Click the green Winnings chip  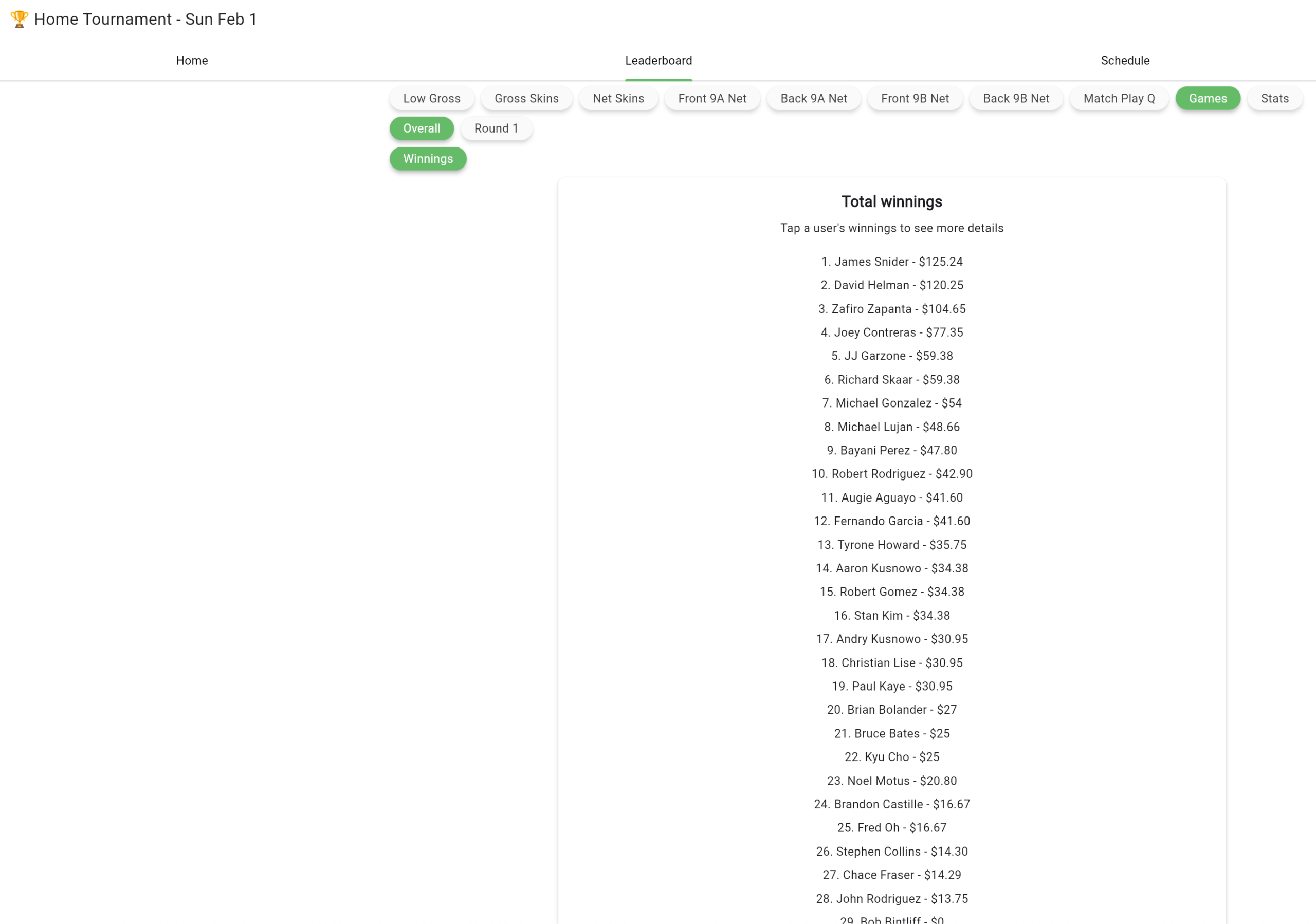click(428, 159)
